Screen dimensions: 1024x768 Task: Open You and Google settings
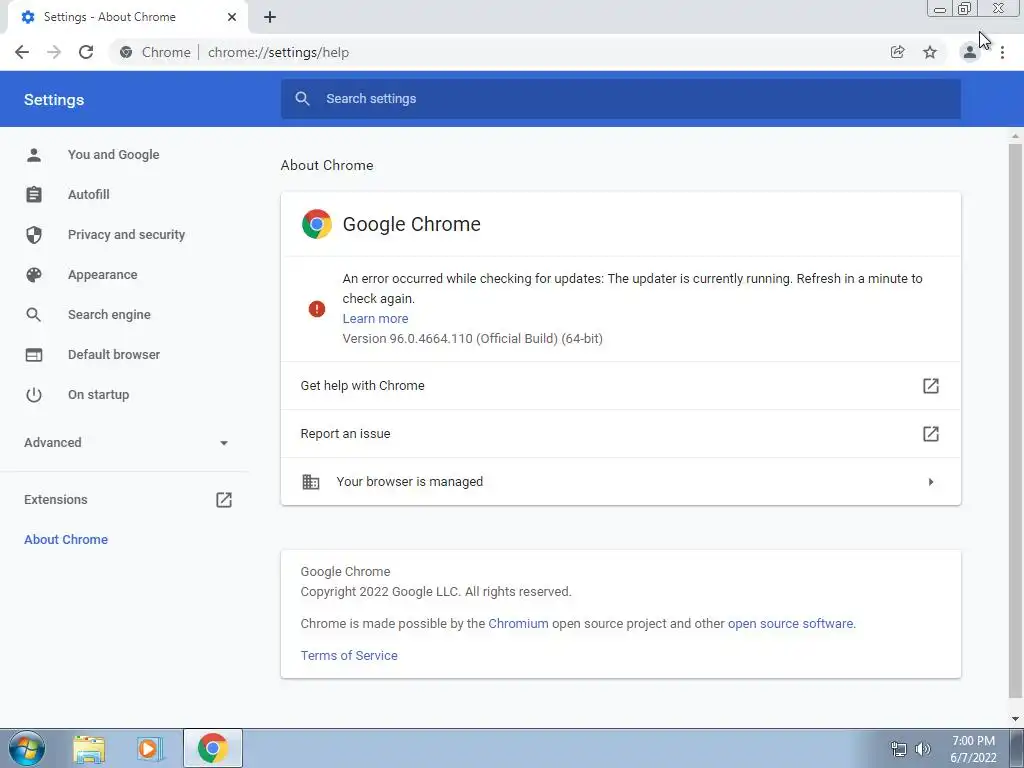[114, 155]
